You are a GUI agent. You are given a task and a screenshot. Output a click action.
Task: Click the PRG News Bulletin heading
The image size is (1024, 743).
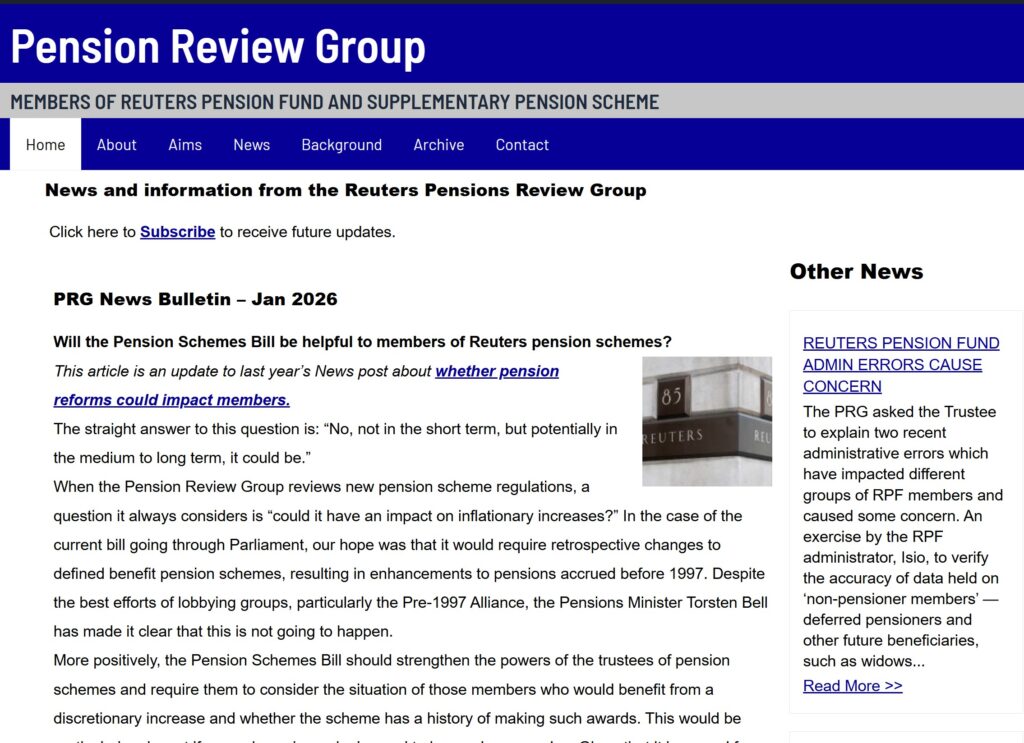tap(195, 298)
